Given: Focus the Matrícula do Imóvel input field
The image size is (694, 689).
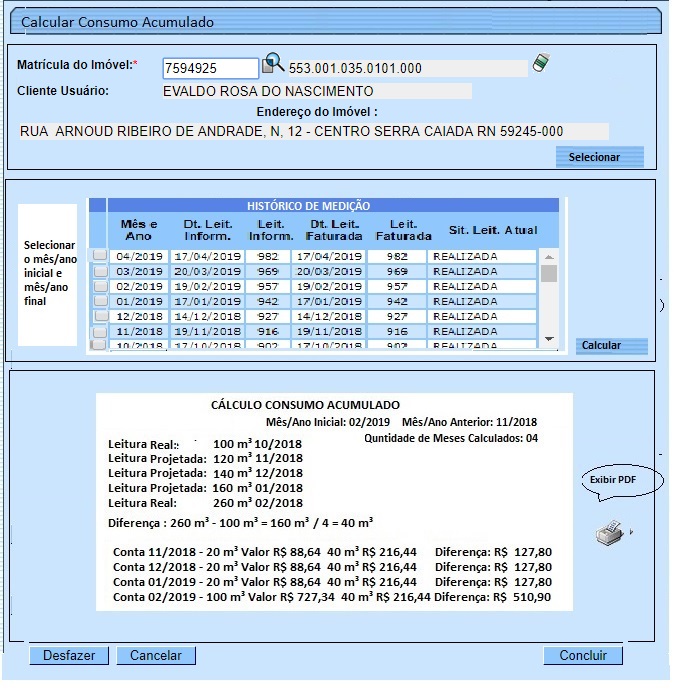Looking at the screenshot, I should [210, 68].
